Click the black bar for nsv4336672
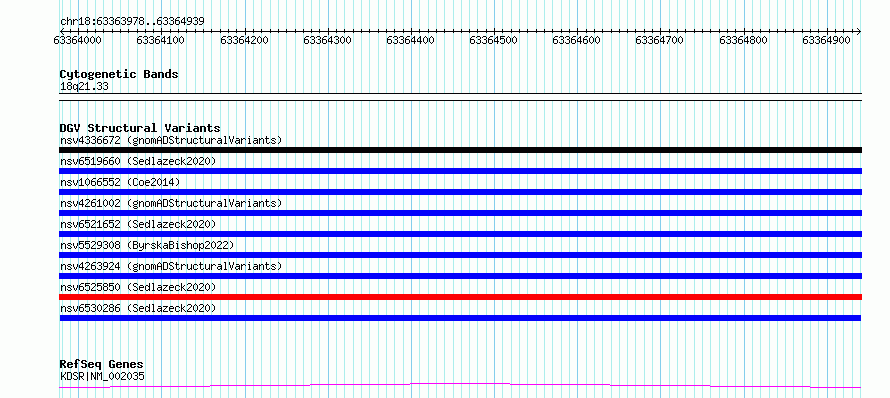This screenshot has height=398, width=890. [460, 150]
